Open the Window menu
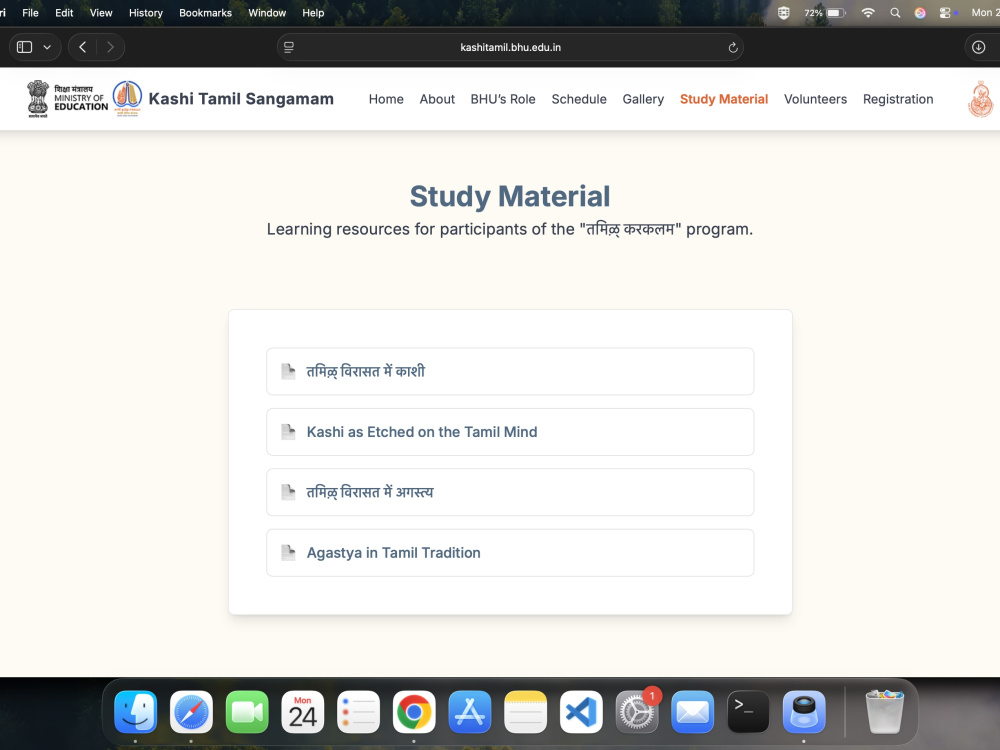Viewport: 1000px width, 750px height. click(x=267, y=13)
